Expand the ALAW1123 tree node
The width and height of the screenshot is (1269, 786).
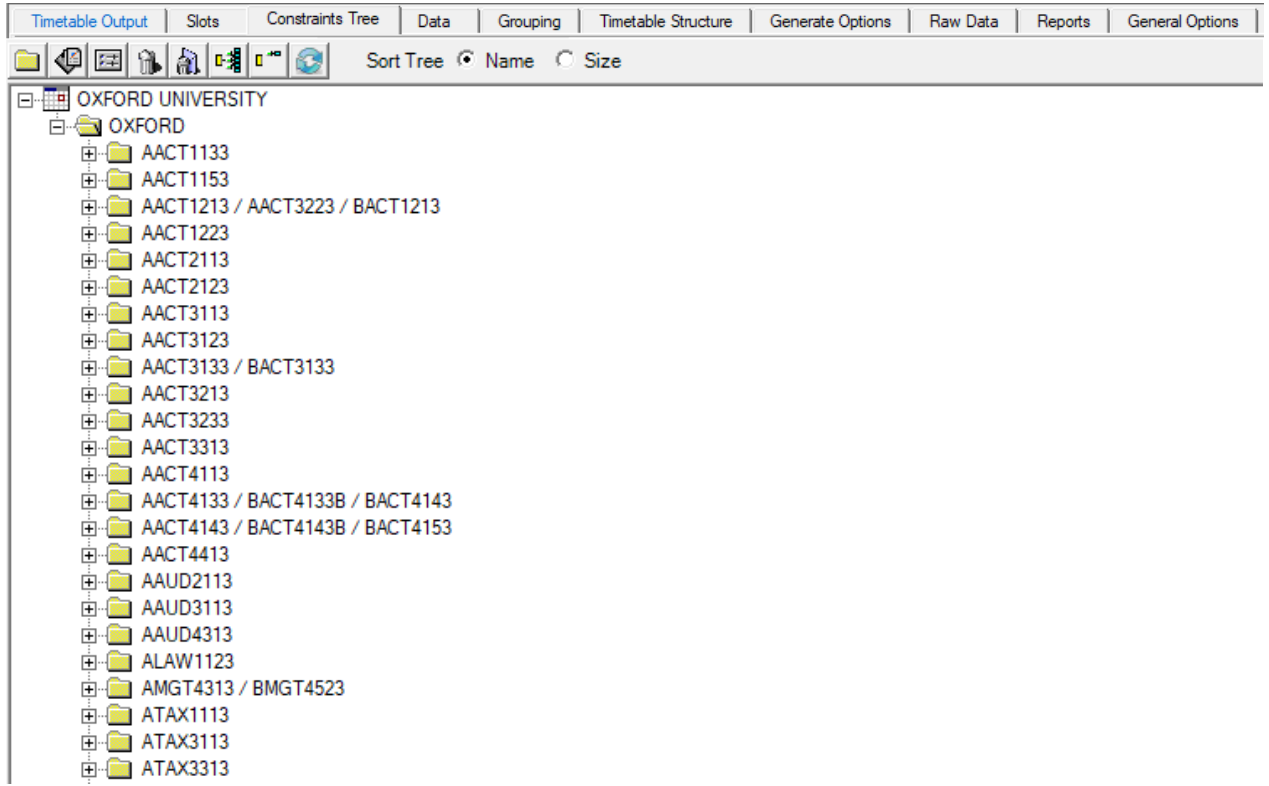(x=89, y=662)
